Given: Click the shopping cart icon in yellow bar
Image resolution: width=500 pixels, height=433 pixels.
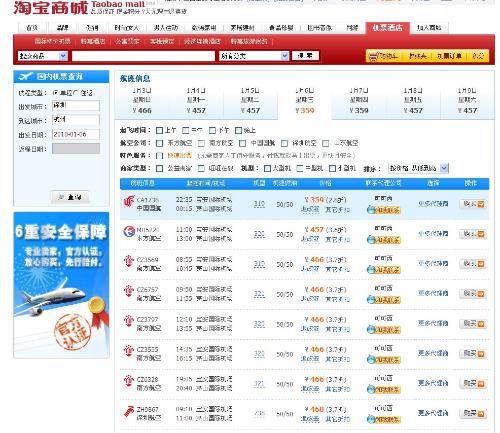Looking at the screenshot, I should click(374, 56).
